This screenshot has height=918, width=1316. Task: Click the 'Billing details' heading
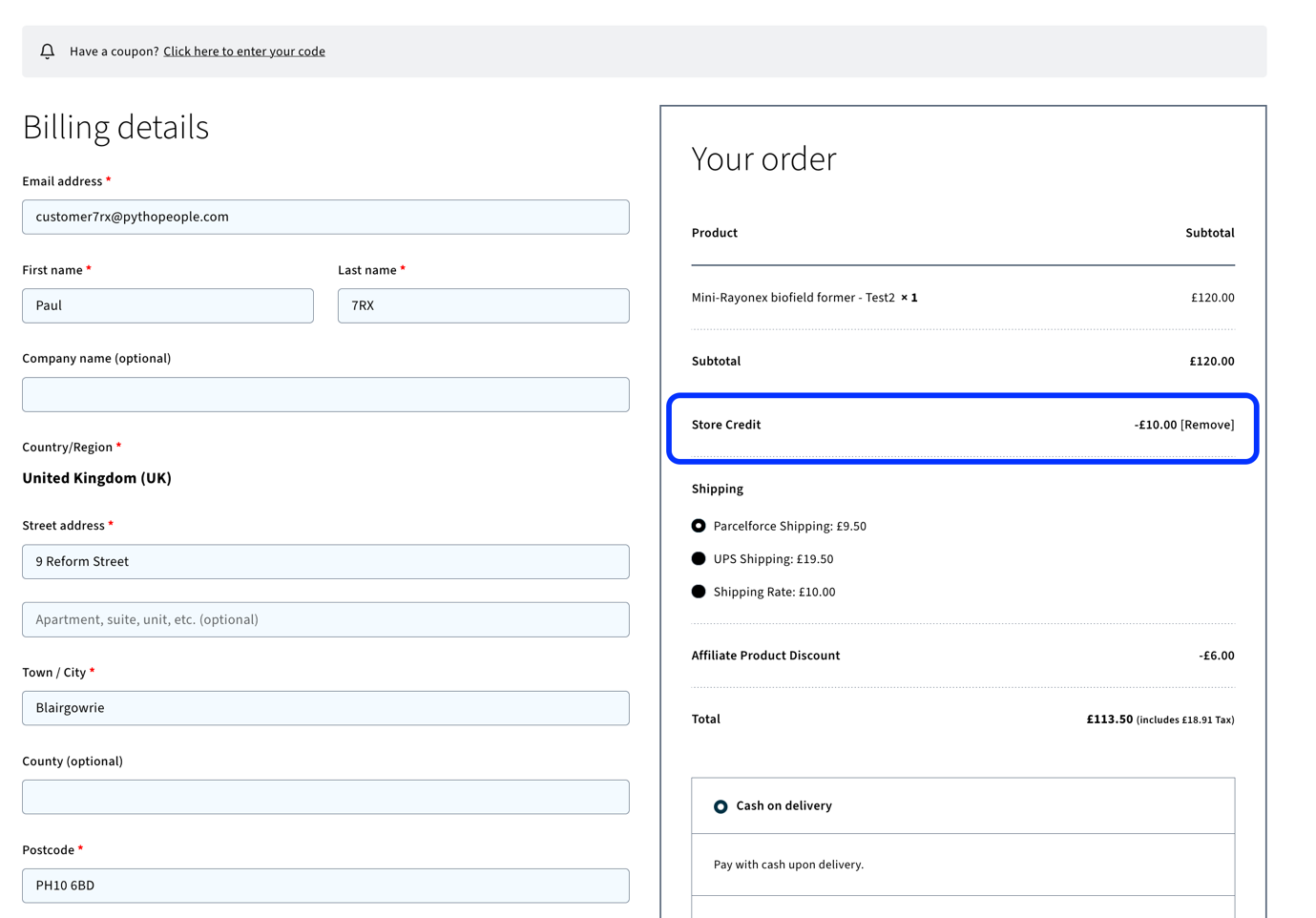coord(115,127)
